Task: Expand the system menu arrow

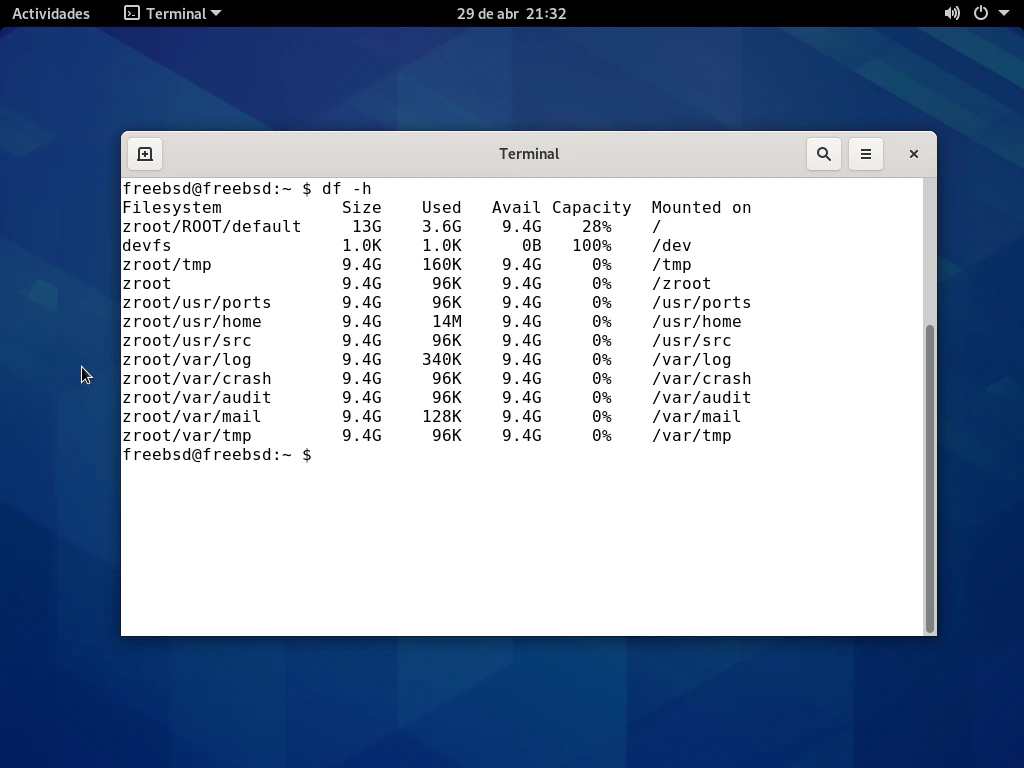Action: (x=1004, y=13)
